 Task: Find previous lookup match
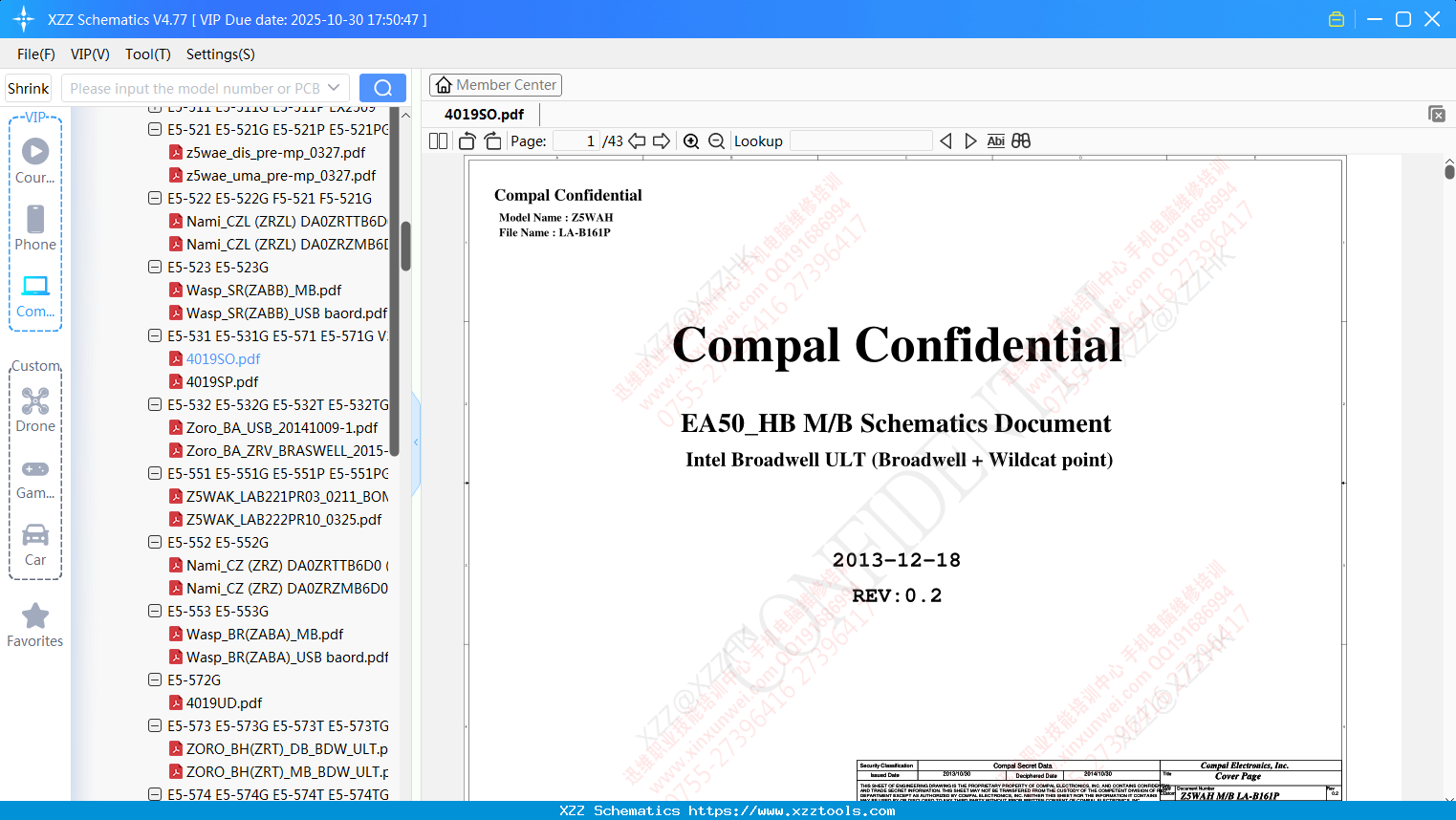[x=945, y=141]
